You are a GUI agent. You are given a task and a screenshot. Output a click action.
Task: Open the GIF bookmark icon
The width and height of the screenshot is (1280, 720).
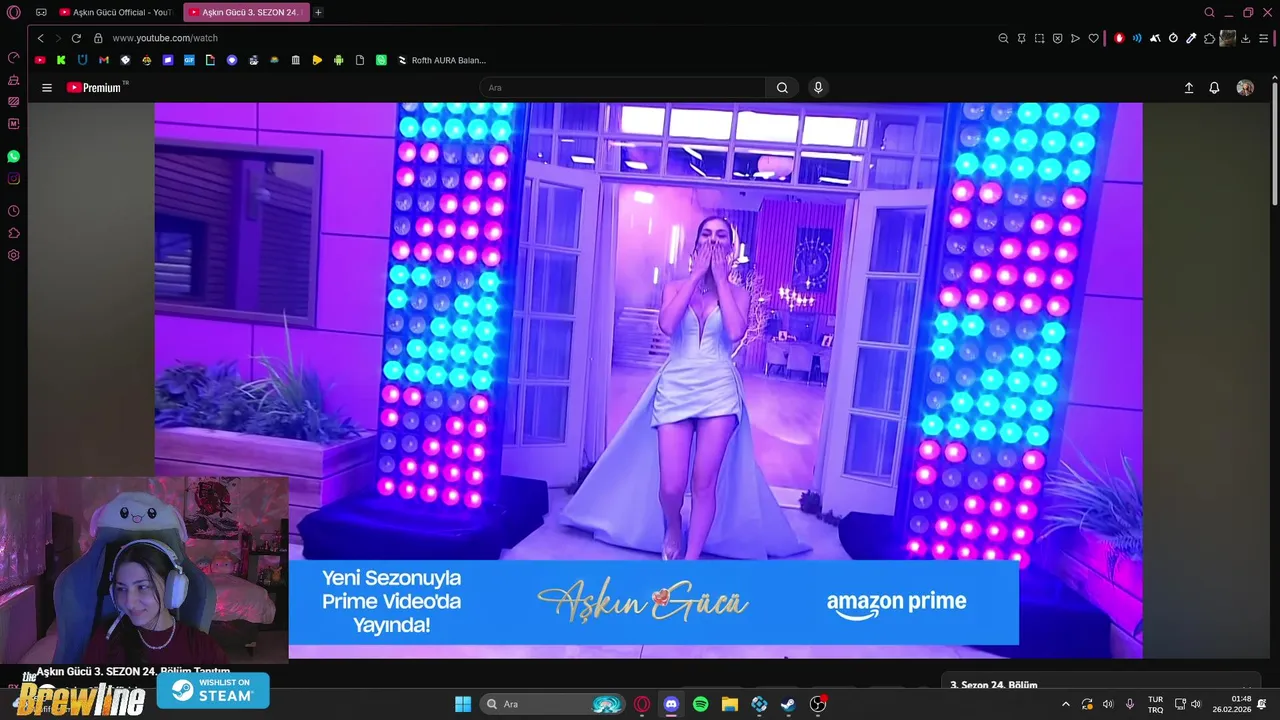[189, 60]
